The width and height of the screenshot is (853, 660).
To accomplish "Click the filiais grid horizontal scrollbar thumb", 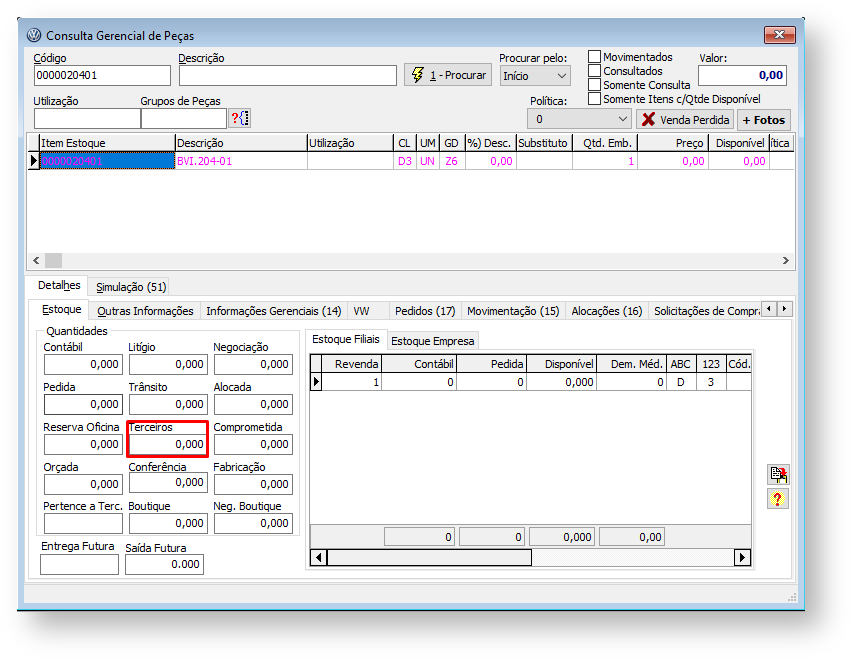I will pyautogui.click(x=429, y=557).
